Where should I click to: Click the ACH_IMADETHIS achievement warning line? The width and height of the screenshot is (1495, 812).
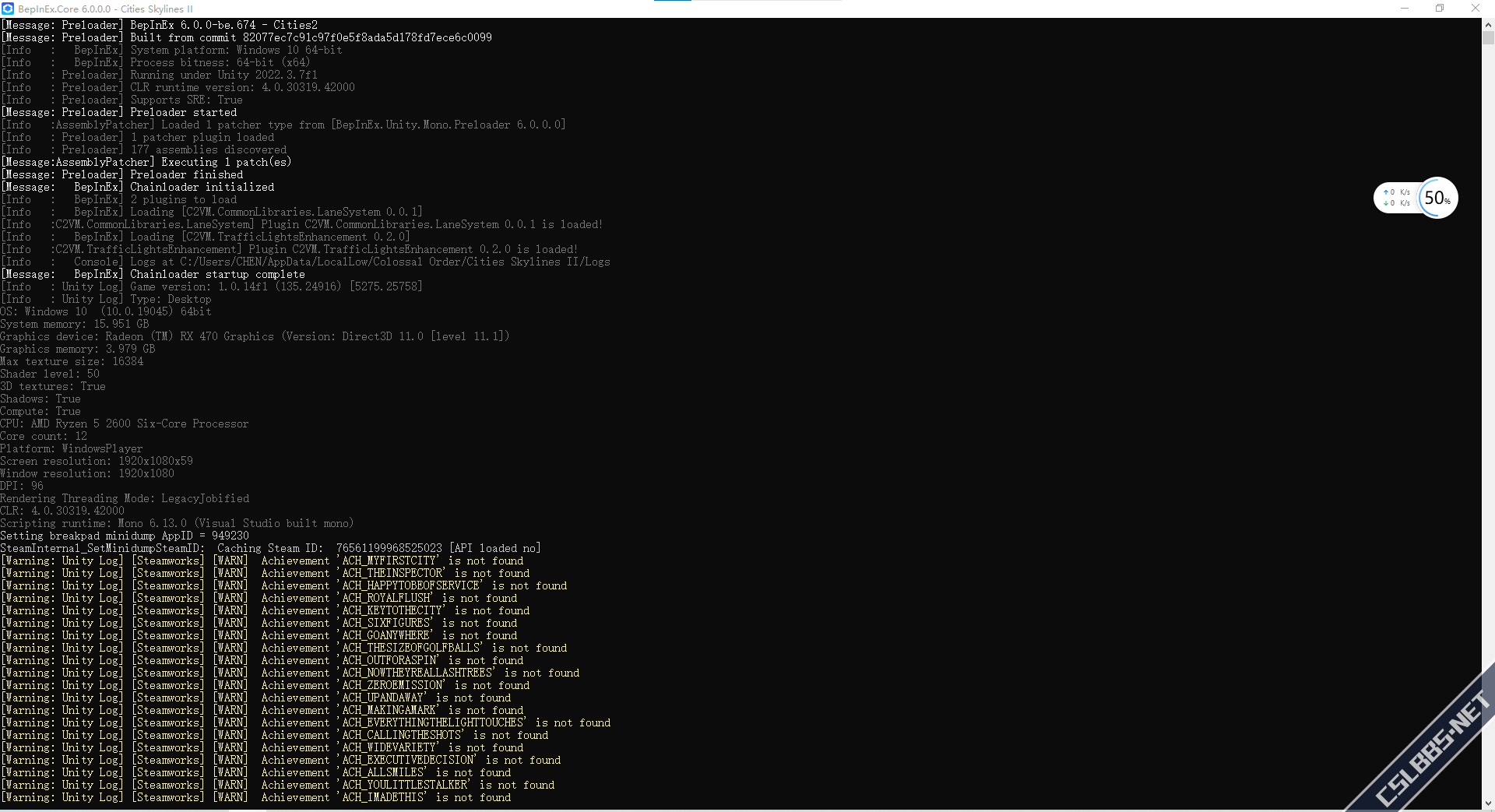click(x=255, y=797)
